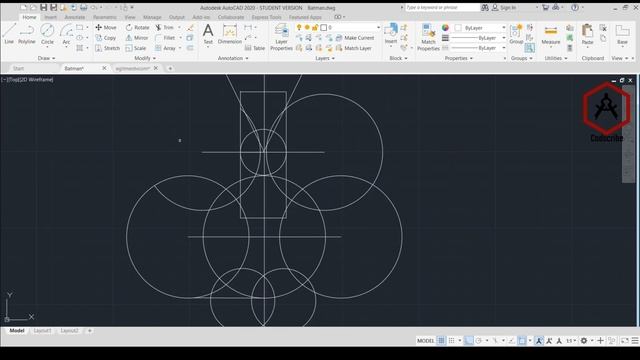The height and width of the screenshot is (360, 640).
Task: Click the search binoculars icon
Action: [x=485, y=7]
